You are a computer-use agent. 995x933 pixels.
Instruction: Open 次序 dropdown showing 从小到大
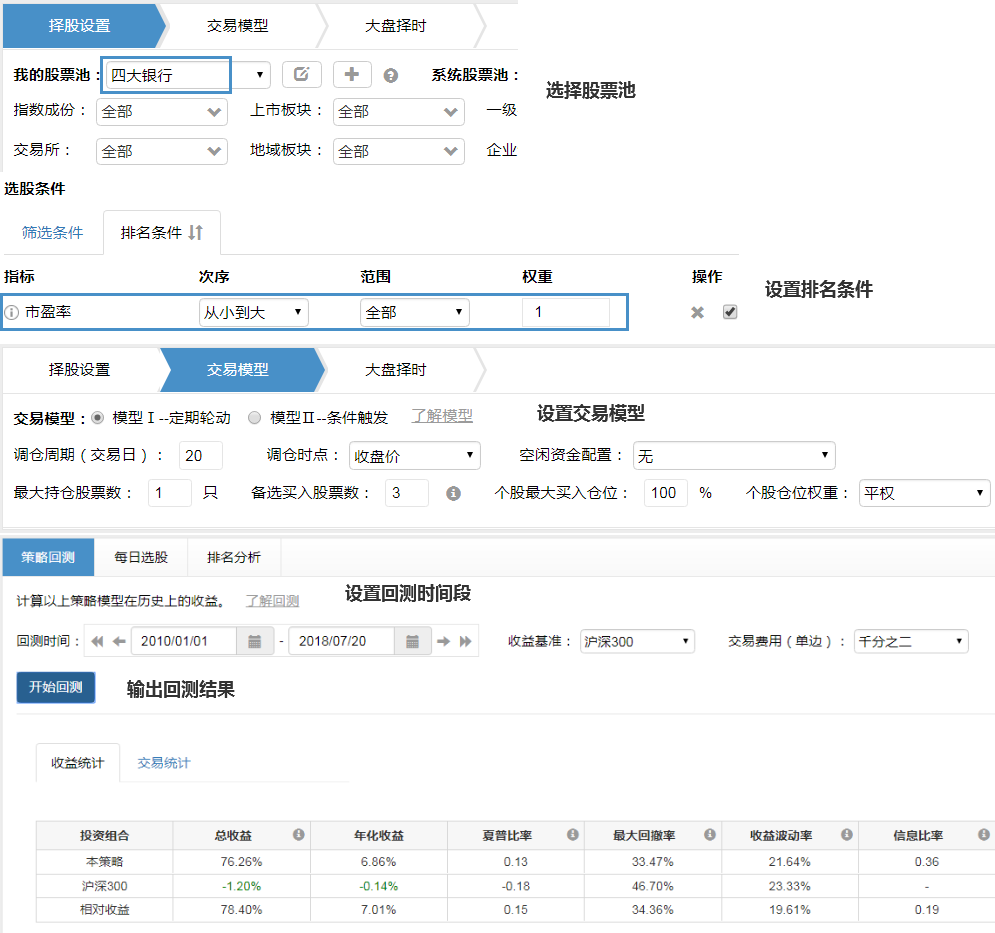click(253, 312)
